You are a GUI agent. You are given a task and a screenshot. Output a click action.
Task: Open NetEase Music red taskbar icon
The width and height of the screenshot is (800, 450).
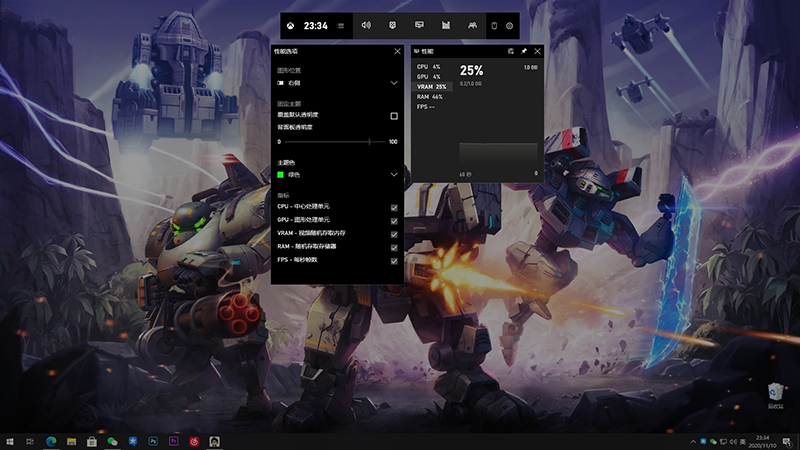coord(194,441)
